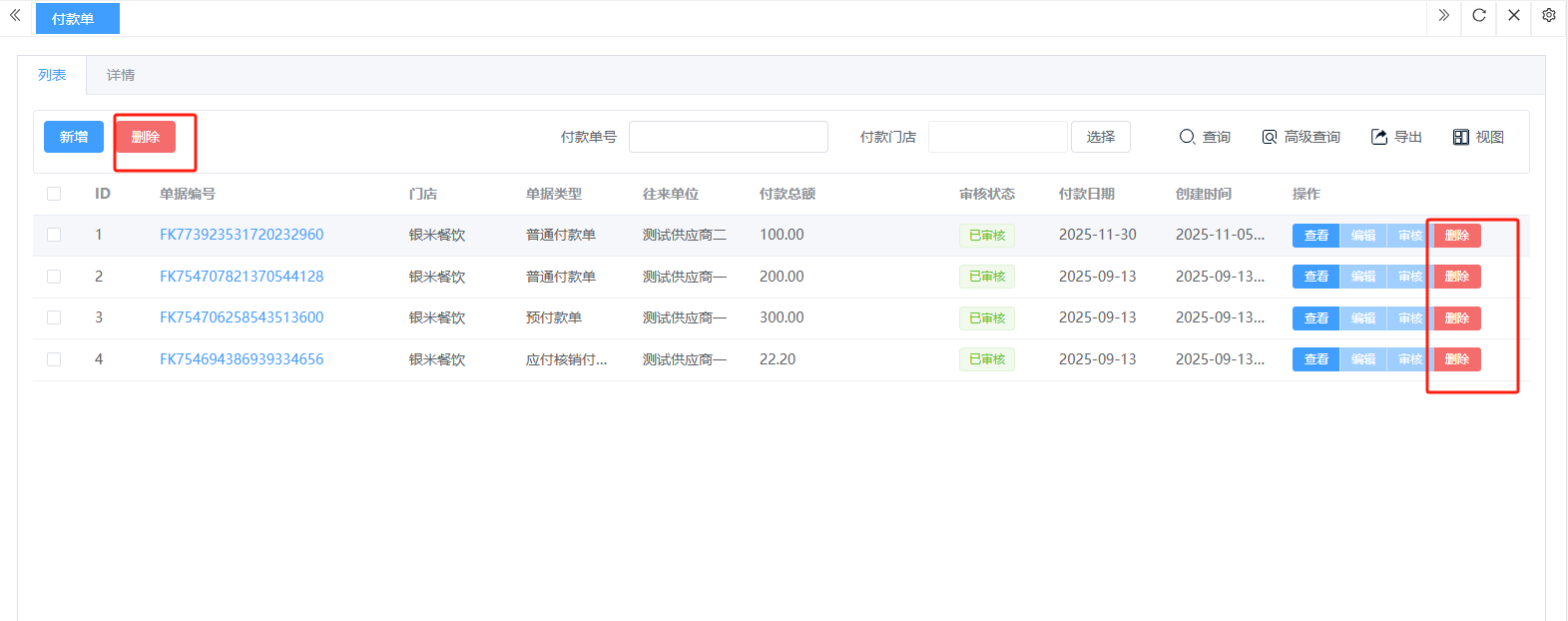This screenshot has width=1568, height=621.
Task: Click the refresh icon in top bar
Action: [x=1479, y=15]
